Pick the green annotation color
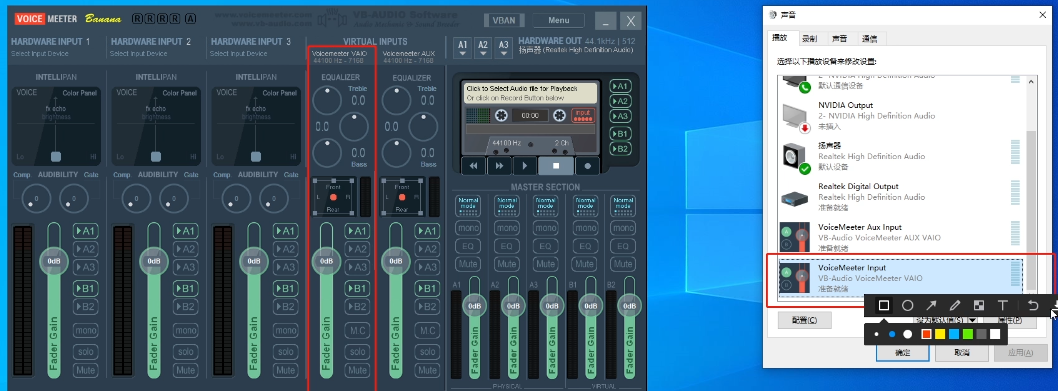Image resolution: width=1058 pixels, height=391 pixels. click(968, 334)
